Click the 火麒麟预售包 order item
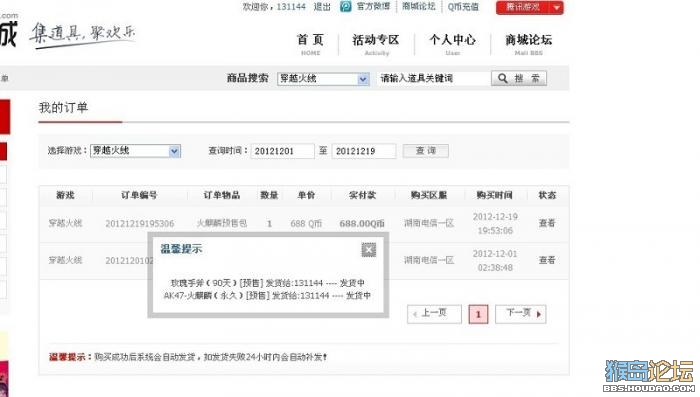The image size is (700, 397). click(x=222, y=223)
